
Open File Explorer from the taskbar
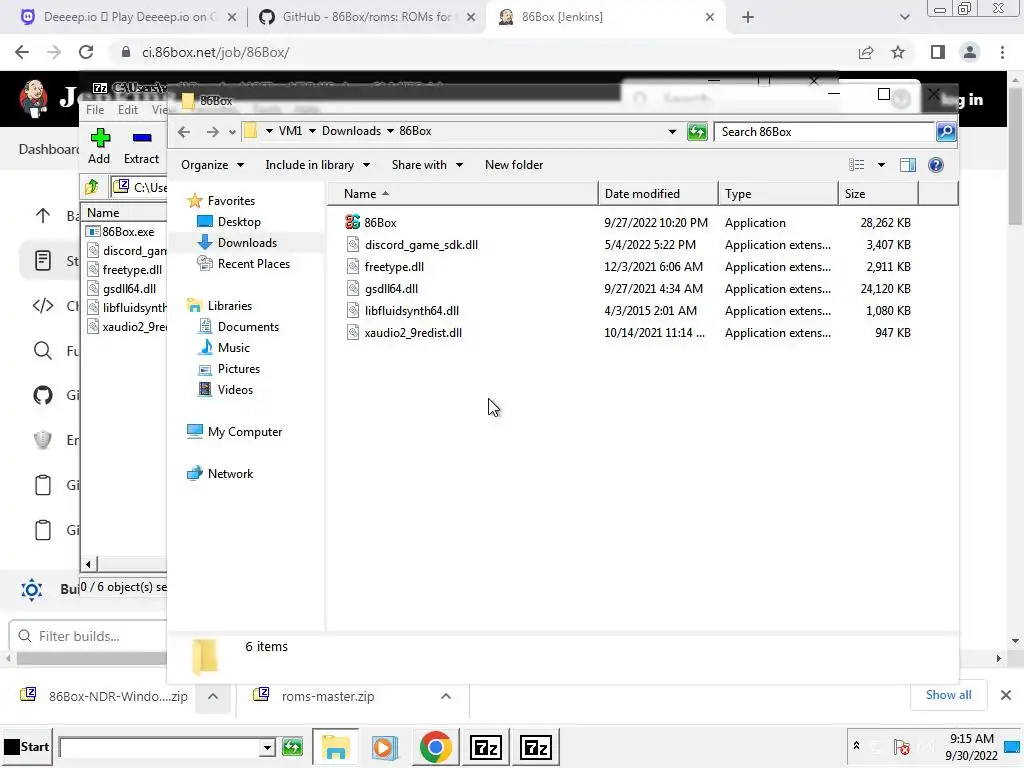pos(336,747)
